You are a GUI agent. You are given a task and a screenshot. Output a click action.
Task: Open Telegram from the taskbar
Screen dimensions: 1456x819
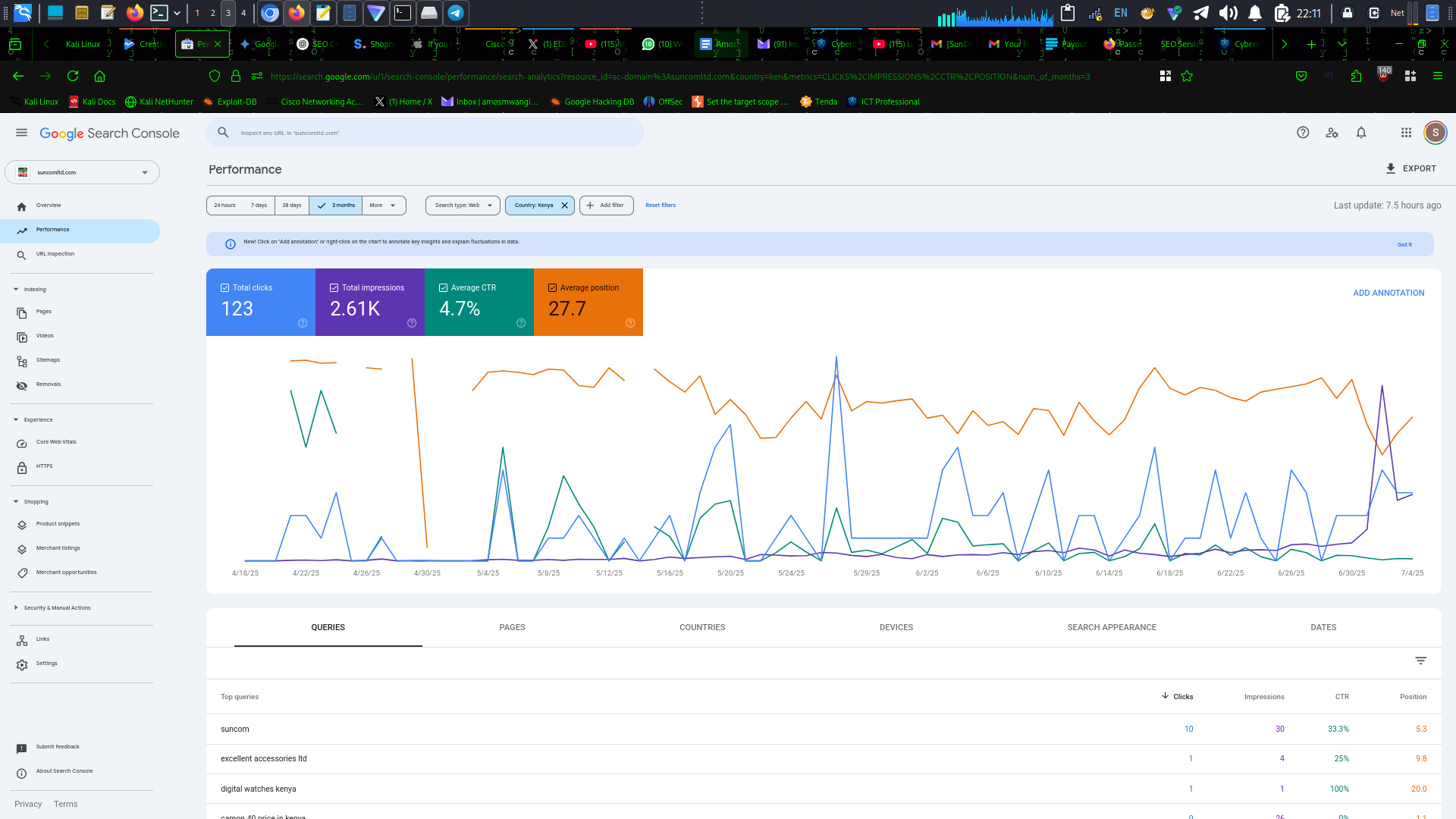[x=456, y=13]
